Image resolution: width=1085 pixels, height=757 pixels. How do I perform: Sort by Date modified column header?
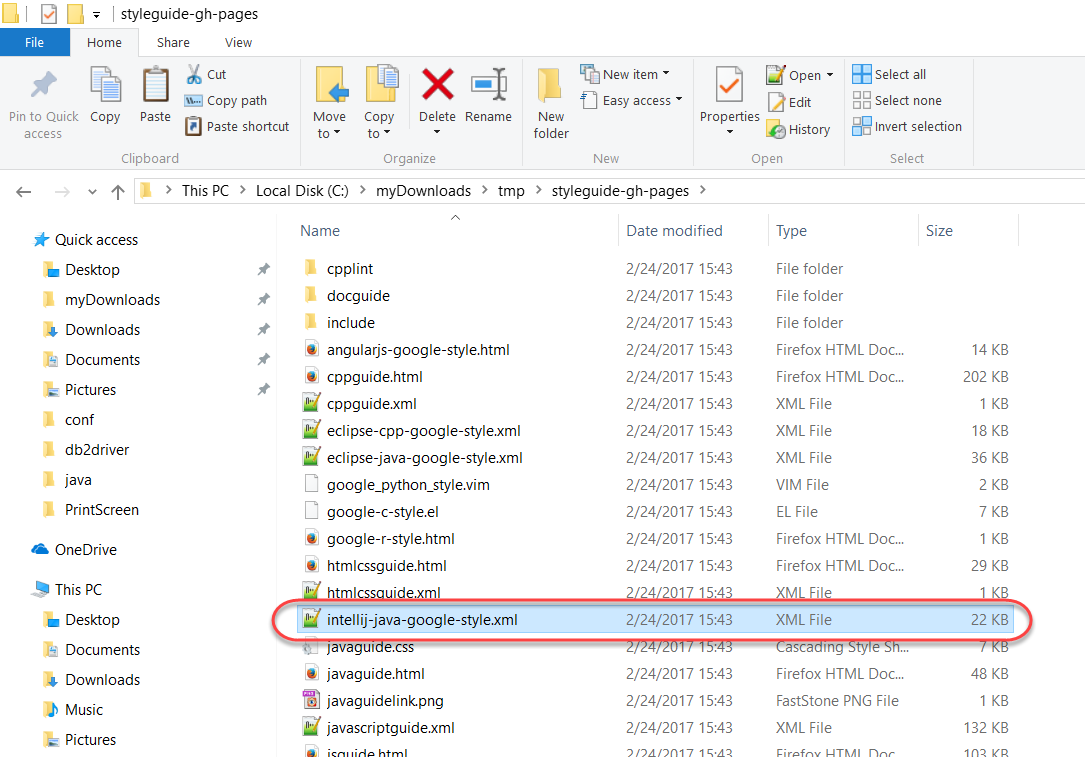pyautogui.click(x=674, y=230)
